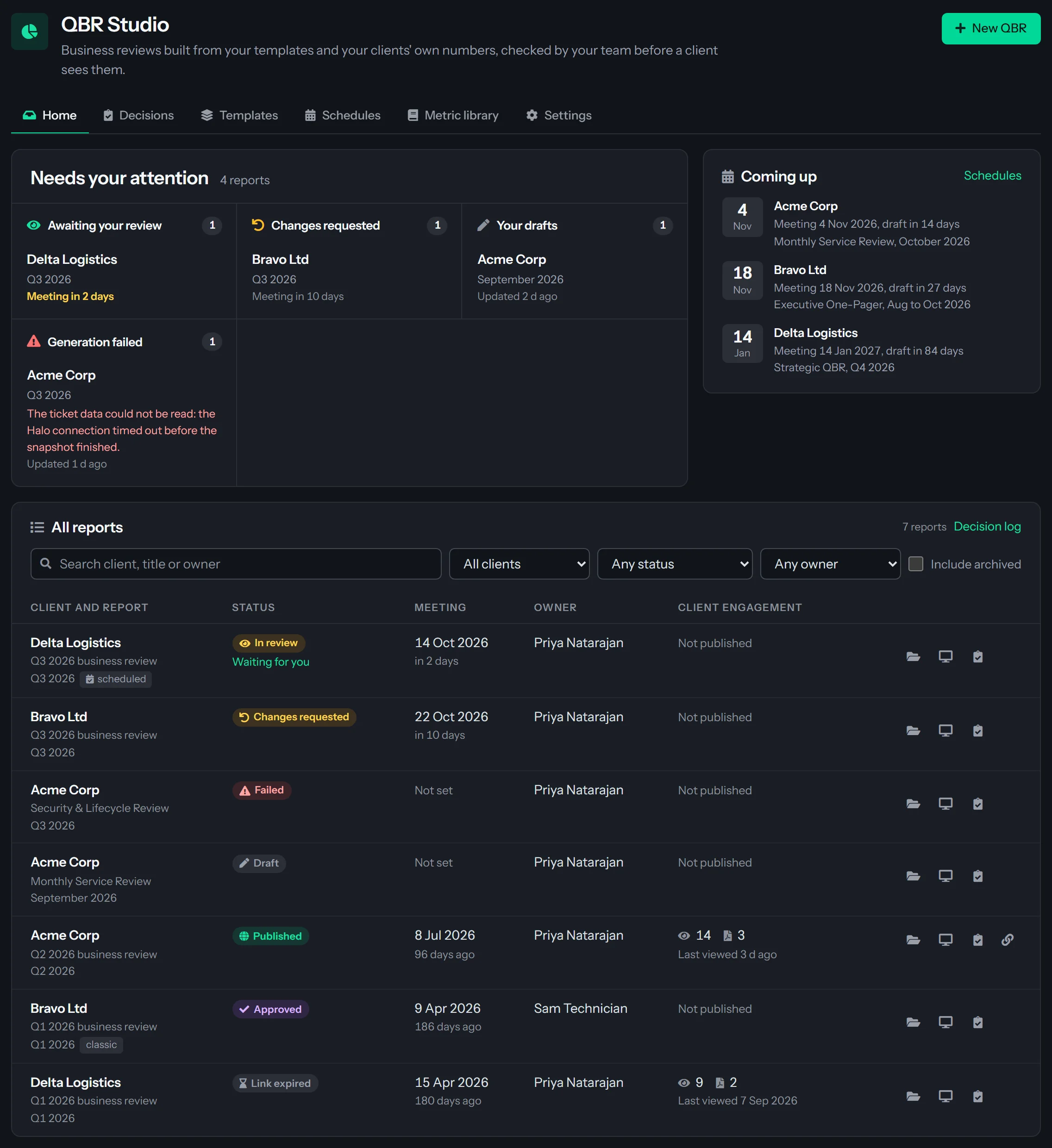Open folder icon for Delta Logistics Q3 report
The height and width of the screenshot is (1148, 1052).
(913, 656)
